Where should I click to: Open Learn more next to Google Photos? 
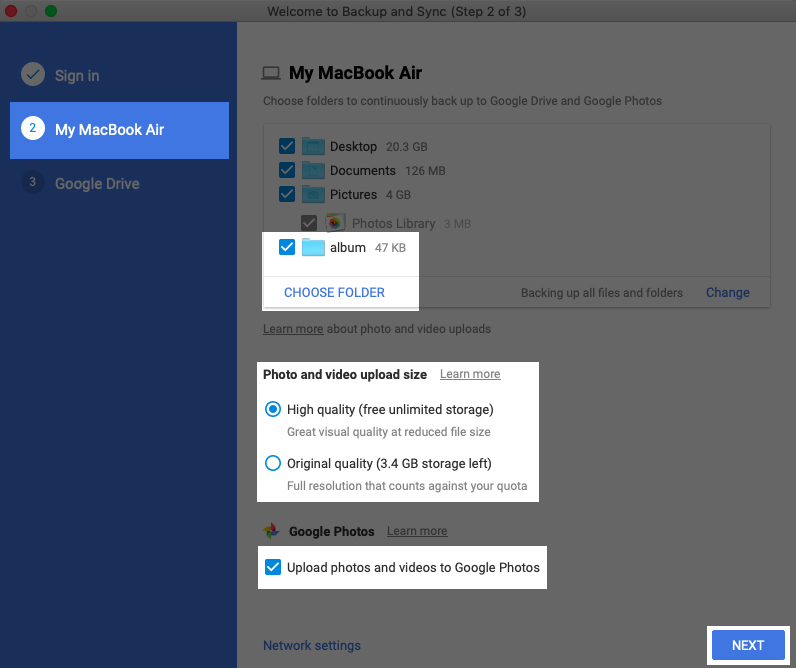coord(417,531)
